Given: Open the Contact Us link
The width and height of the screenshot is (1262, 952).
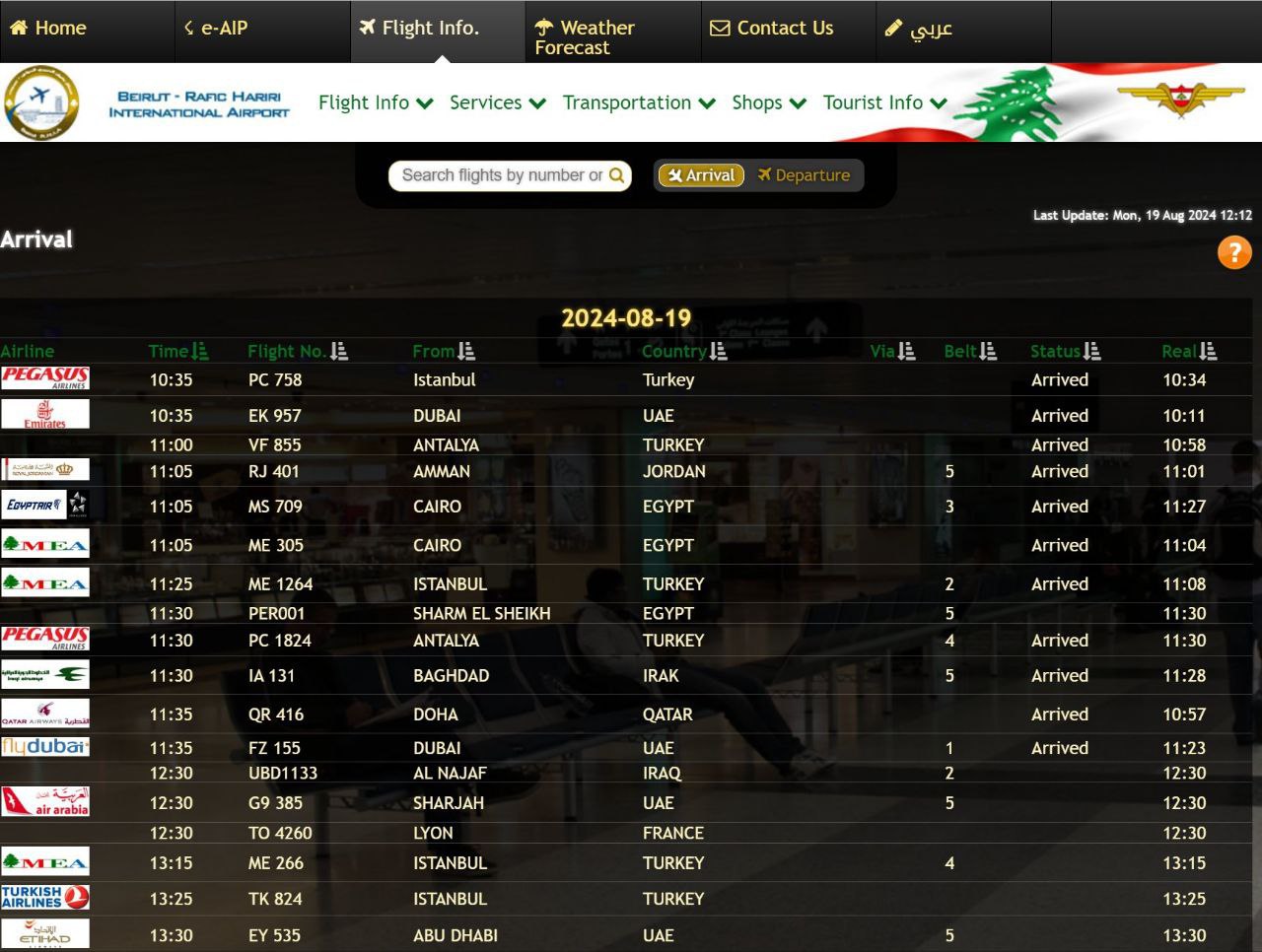Looking at the screenshot, I should click(x=772, y=29).
